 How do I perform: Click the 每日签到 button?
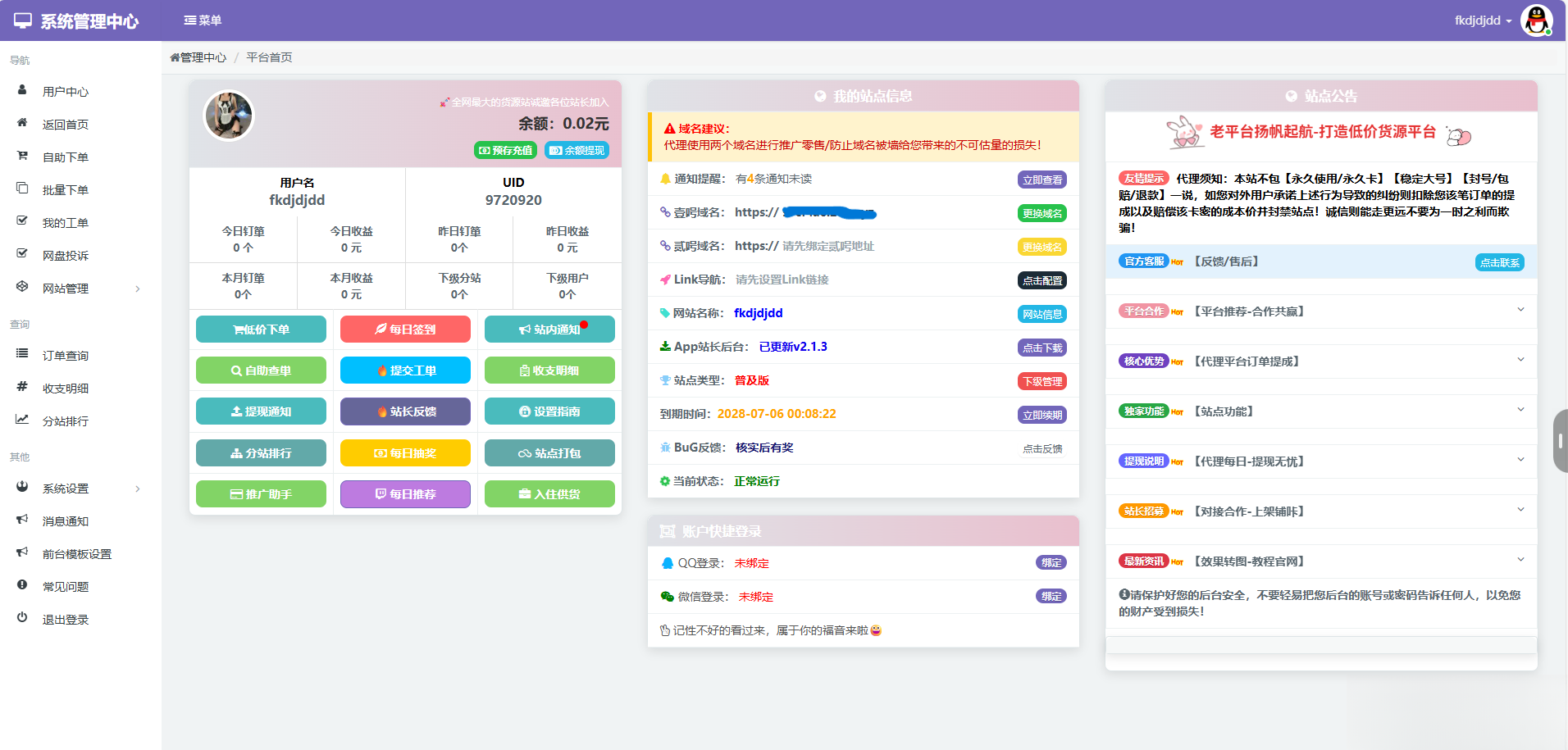pos(405,329)
